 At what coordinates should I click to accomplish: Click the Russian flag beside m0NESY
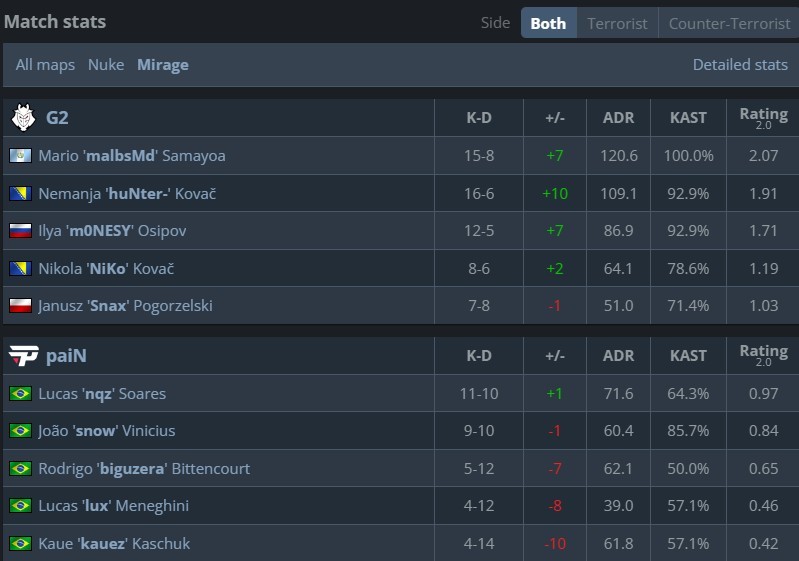click(20, 231)
